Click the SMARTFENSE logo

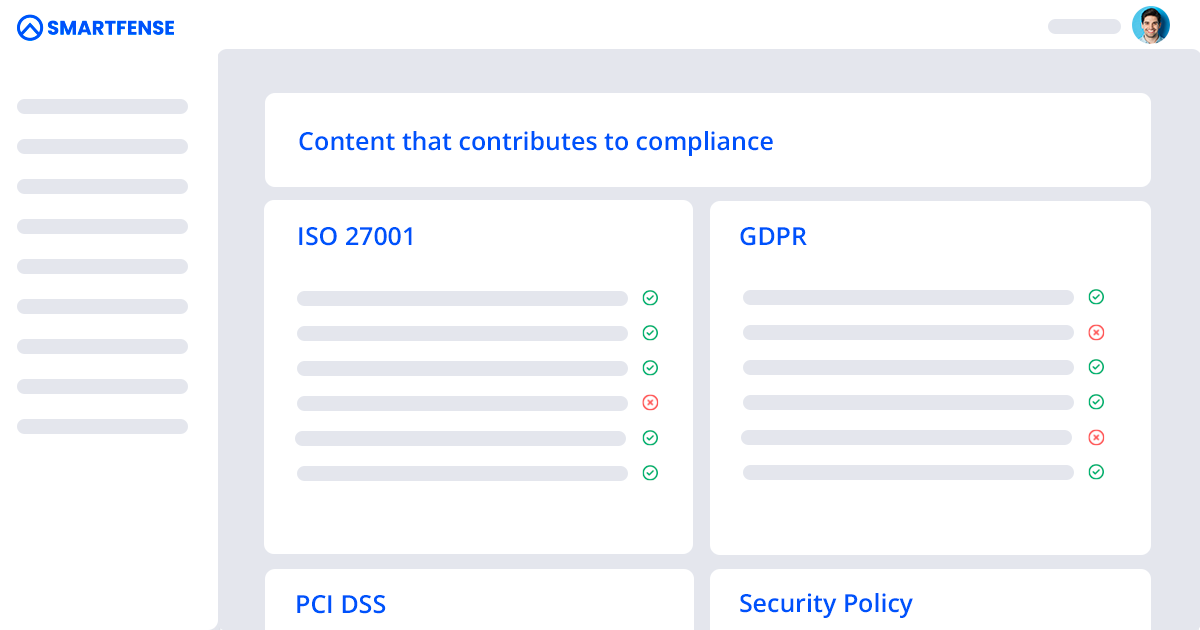point(96,28)
